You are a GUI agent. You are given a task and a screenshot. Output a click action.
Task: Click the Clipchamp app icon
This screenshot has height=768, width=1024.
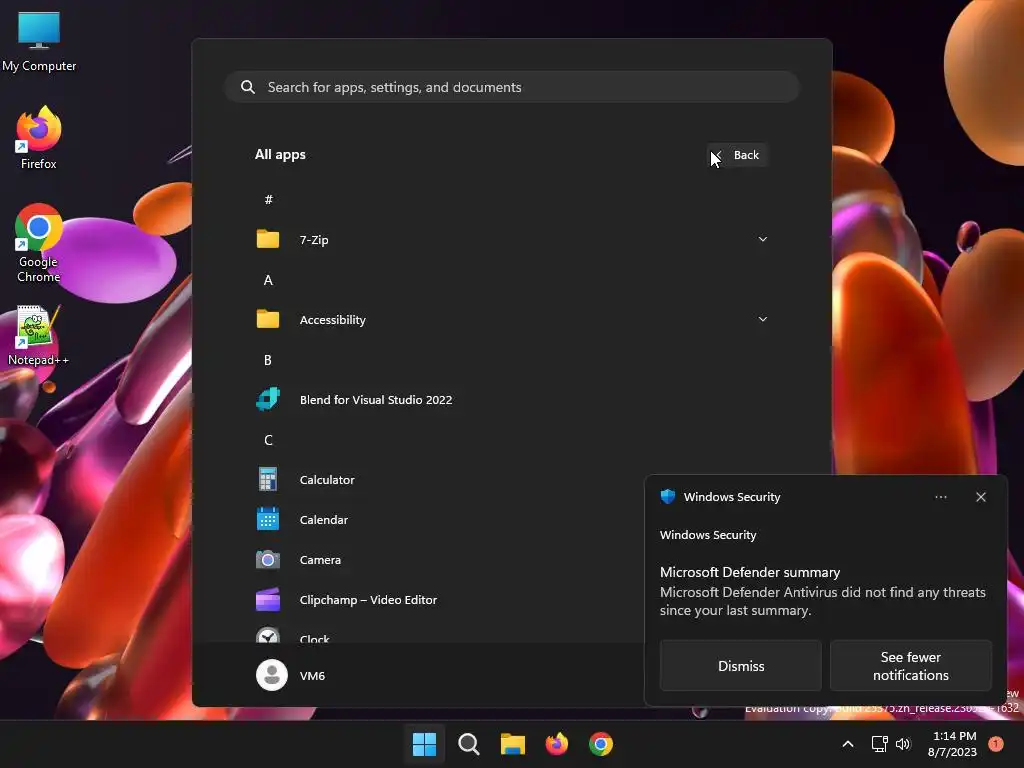coord(268,600)
